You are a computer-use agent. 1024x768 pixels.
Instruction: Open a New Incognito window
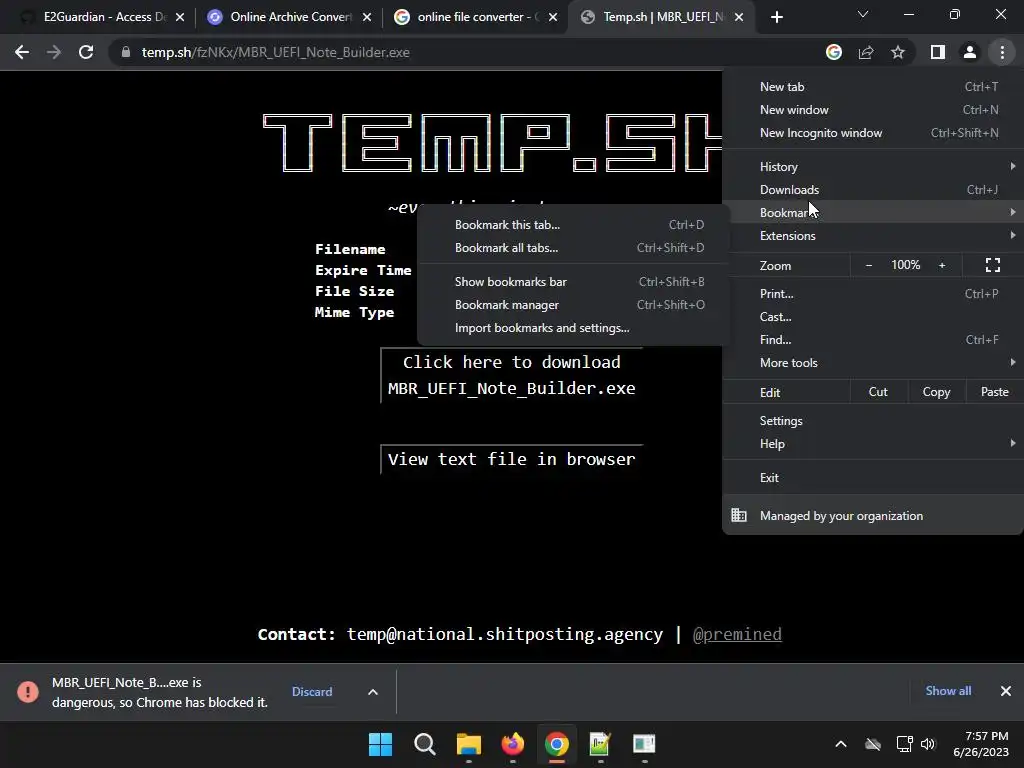pos(872,133)
